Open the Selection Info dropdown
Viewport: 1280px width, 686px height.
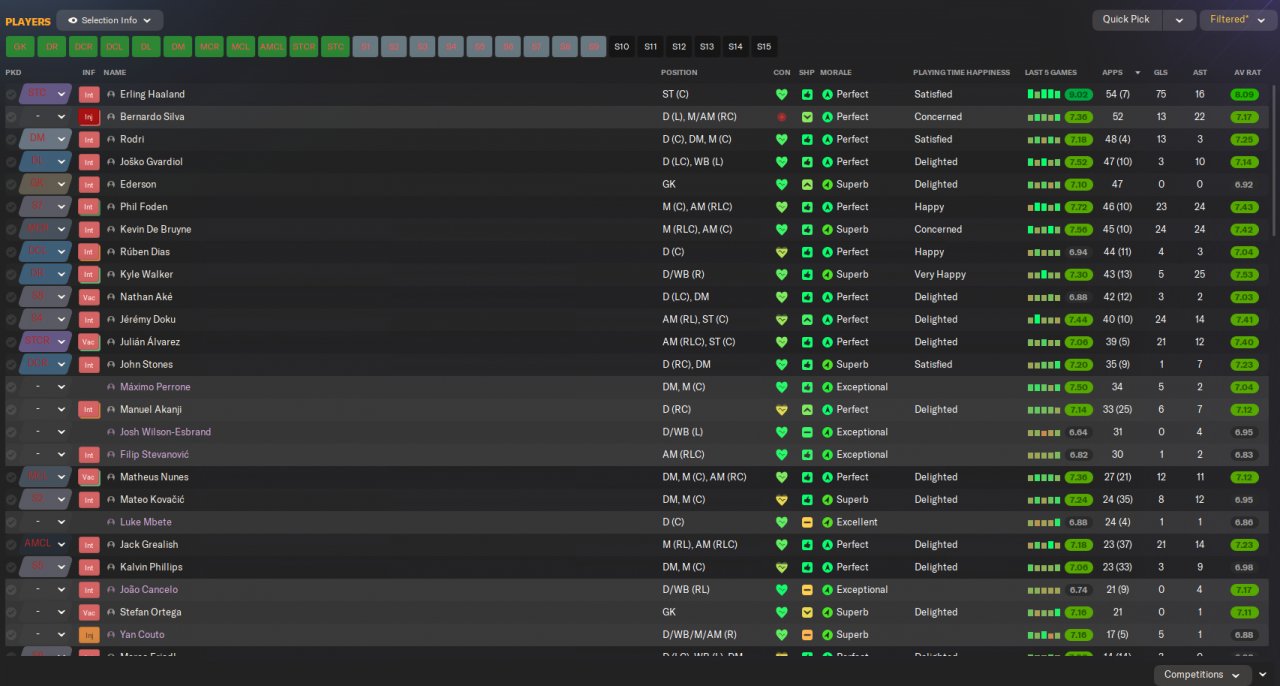(x=110, y=20)
